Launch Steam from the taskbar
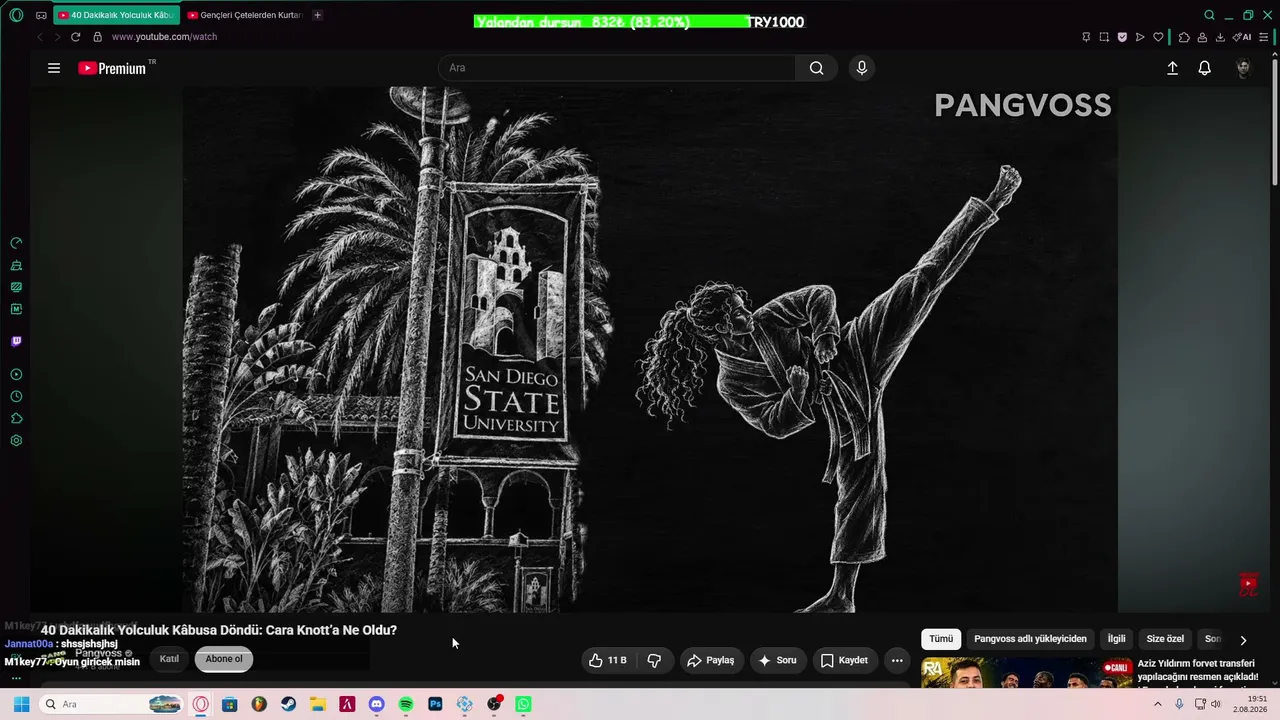 pyautogui.click(x=288, y=704)
